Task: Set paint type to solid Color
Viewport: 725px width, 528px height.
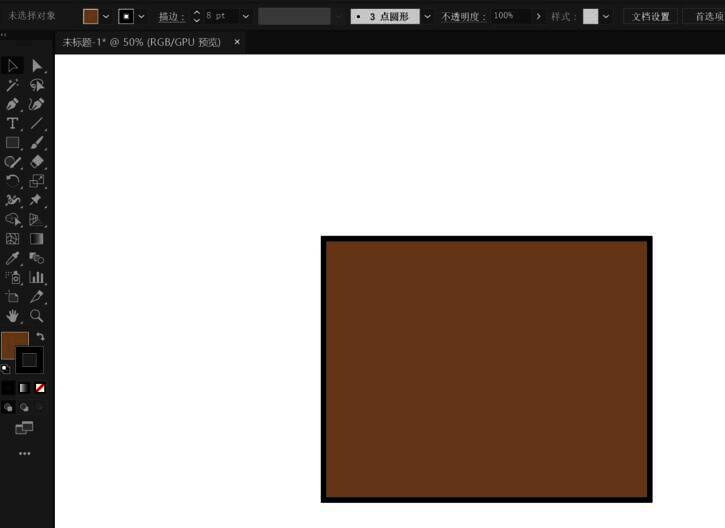Action: pos(8,387)
